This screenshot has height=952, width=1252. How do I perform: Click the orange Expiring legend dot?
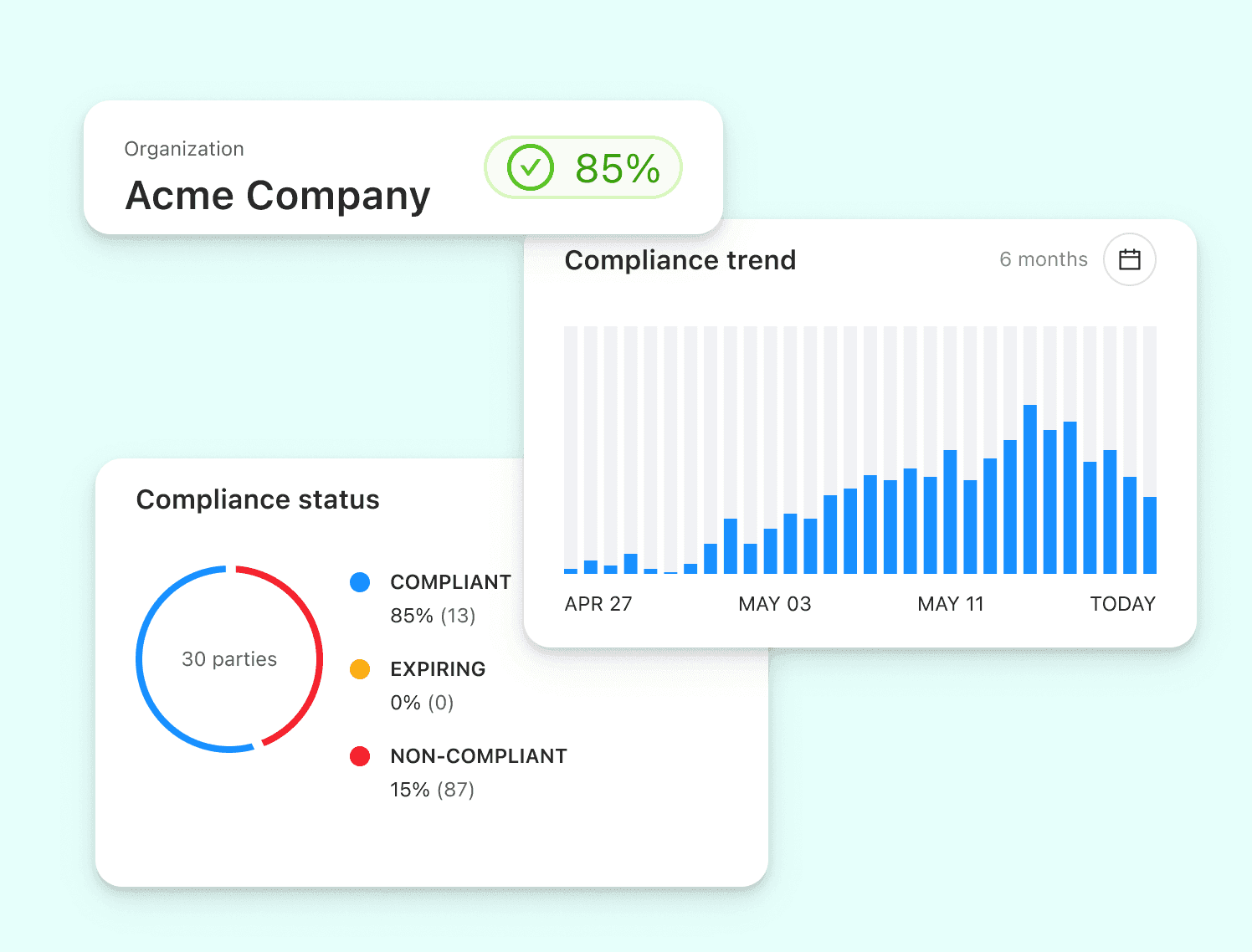360,669
